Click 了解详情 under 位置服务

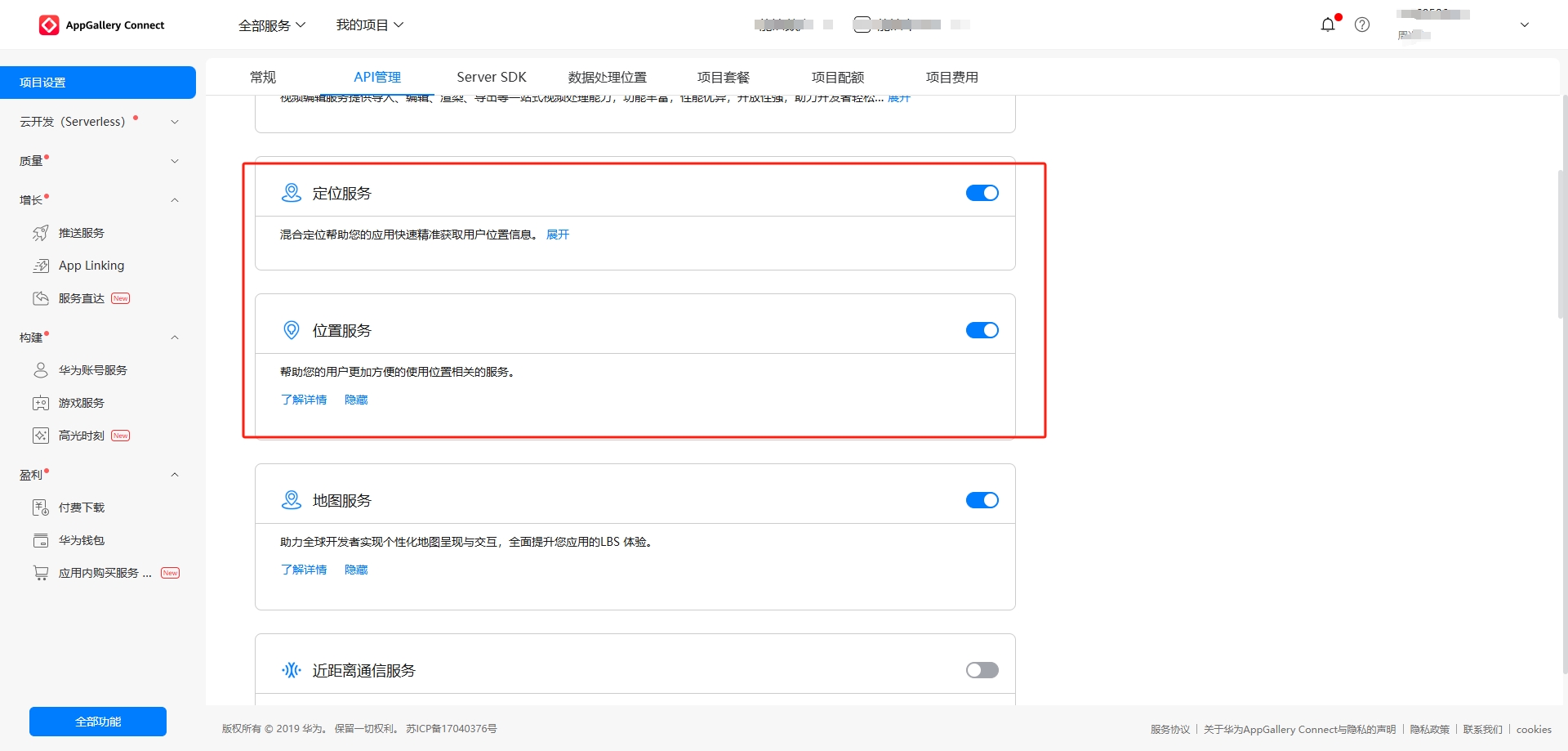[x=304, y=400]
